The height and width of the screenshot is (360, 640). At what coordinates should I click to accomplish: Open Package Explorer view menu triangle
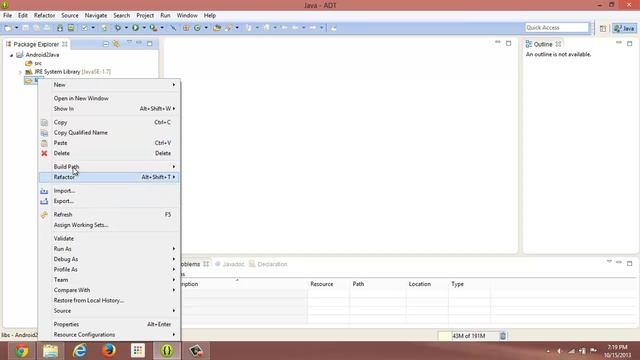[129, 42]
